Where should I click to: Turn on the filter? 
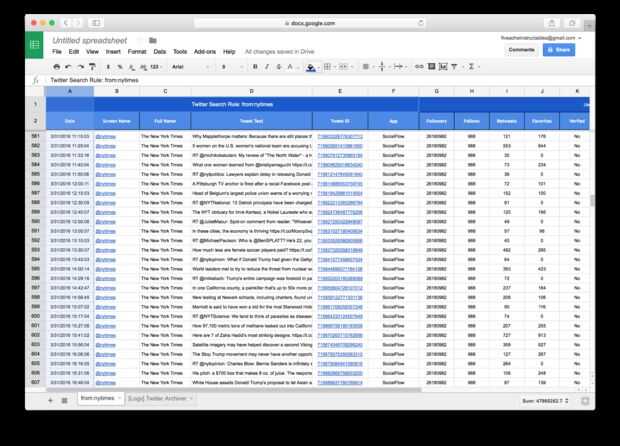[455, 67]
